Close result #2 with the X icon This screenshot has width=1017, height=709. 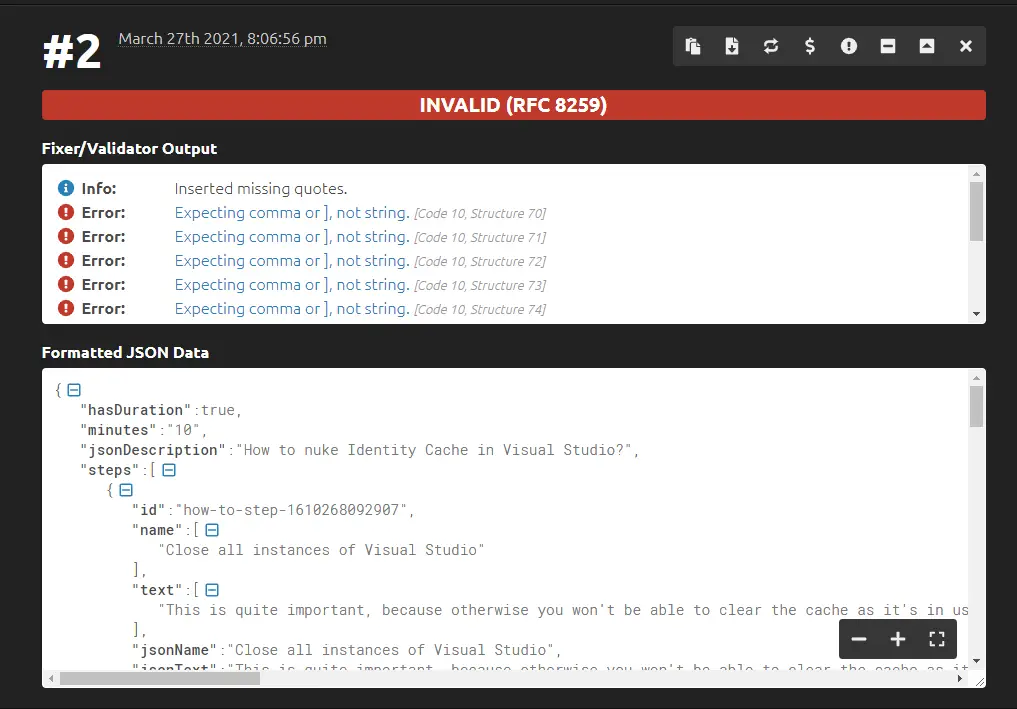tap(966, 46)
